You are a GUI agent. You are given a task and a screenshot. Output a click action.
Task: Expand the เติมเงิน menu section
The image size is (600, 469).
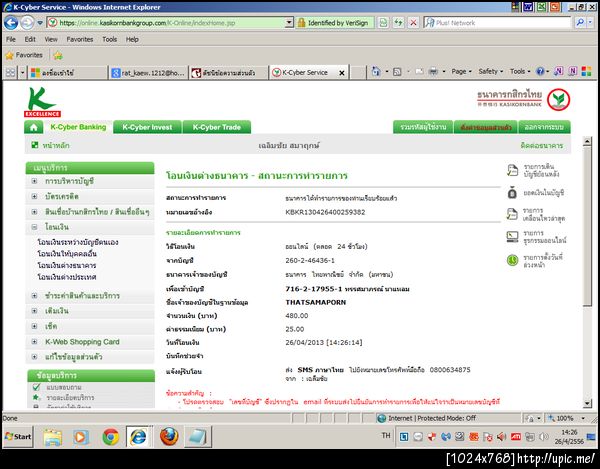34,311
